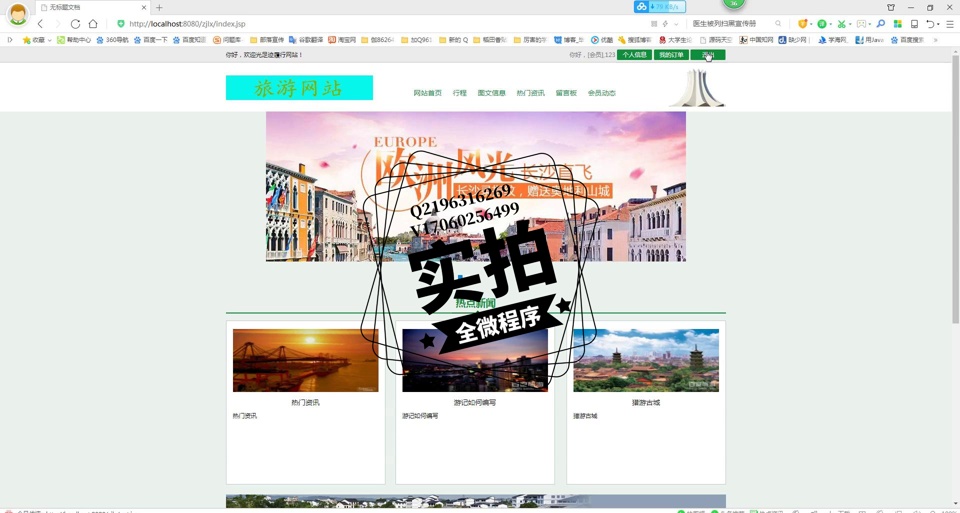Click the undo close-tab arrow icon
This screenshot has width=960, height=513.
coord(930,24)
